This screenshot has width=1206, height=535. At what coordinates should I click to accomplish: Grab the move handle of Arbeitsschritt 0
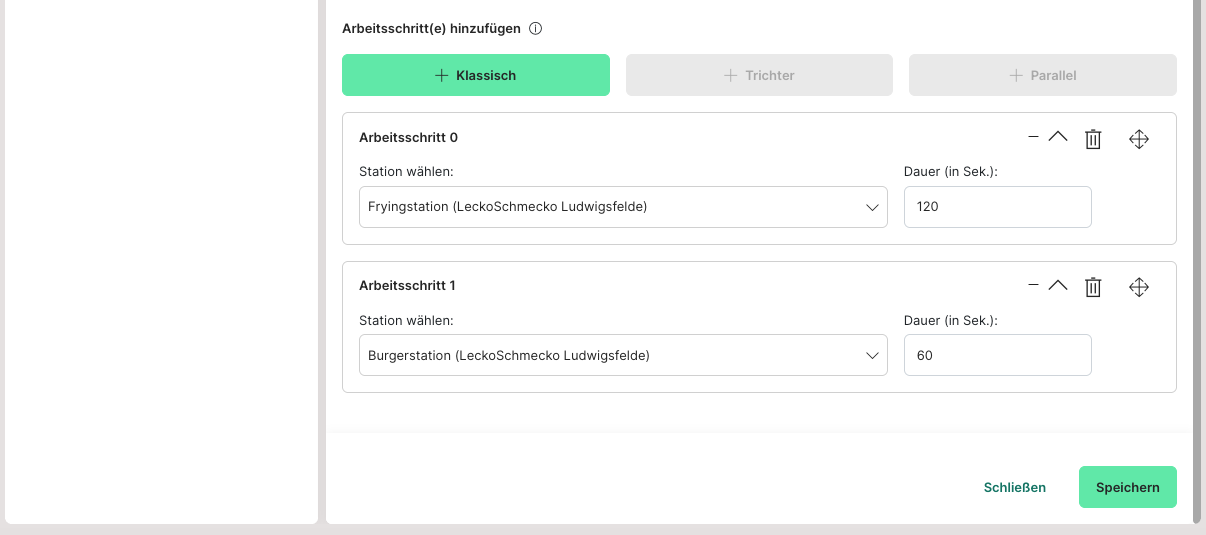[x=1138, y=140]
